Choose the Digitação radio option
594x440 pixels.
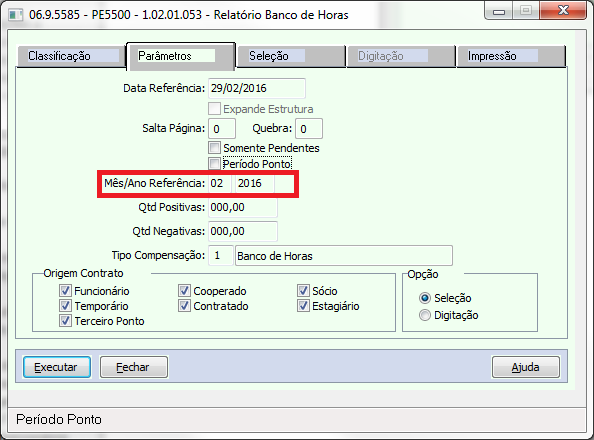tap(425, 315)
